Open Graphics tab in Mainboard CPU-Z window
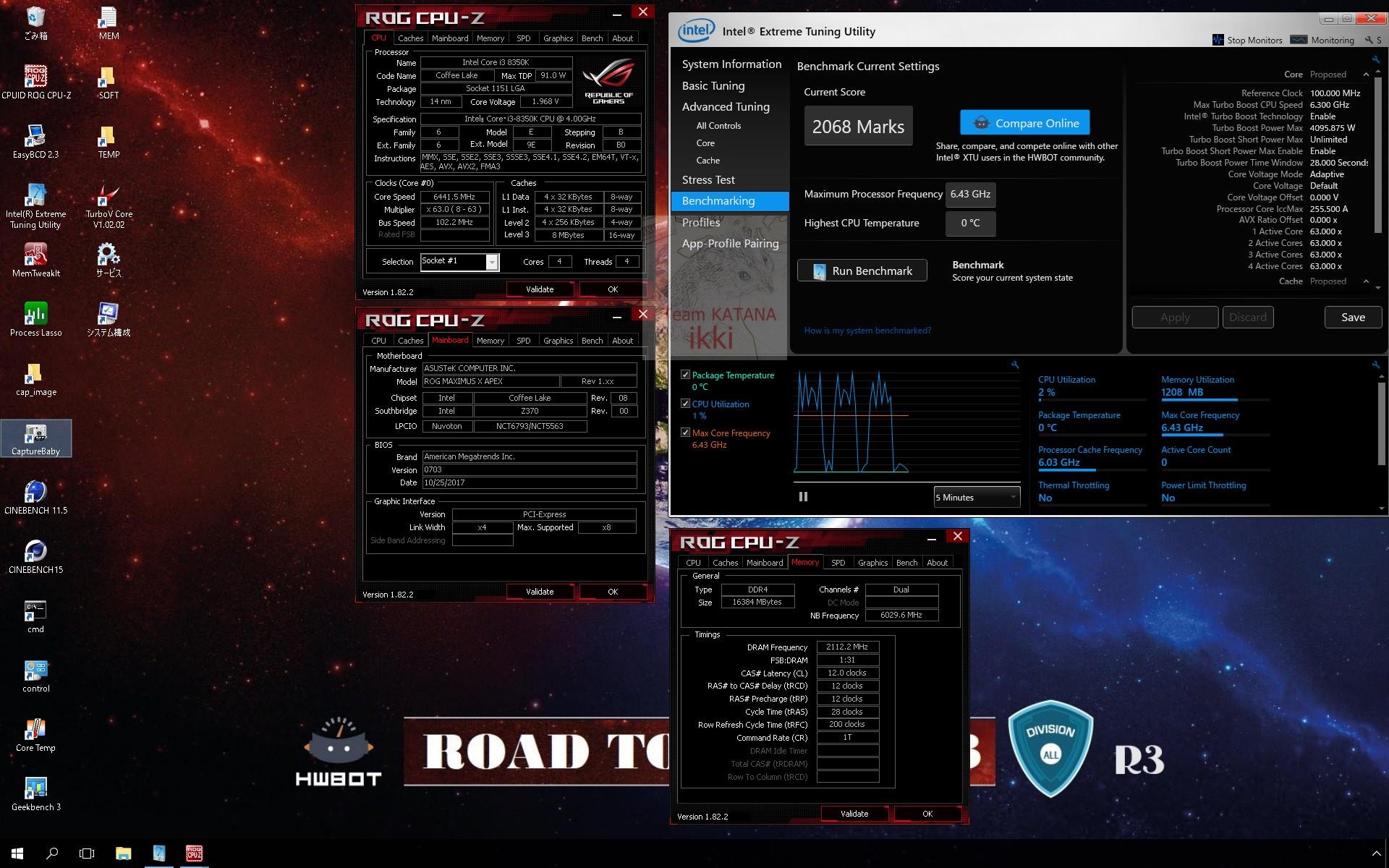Viewport: 1389px width, 868px height. click(x=558, y=341)
